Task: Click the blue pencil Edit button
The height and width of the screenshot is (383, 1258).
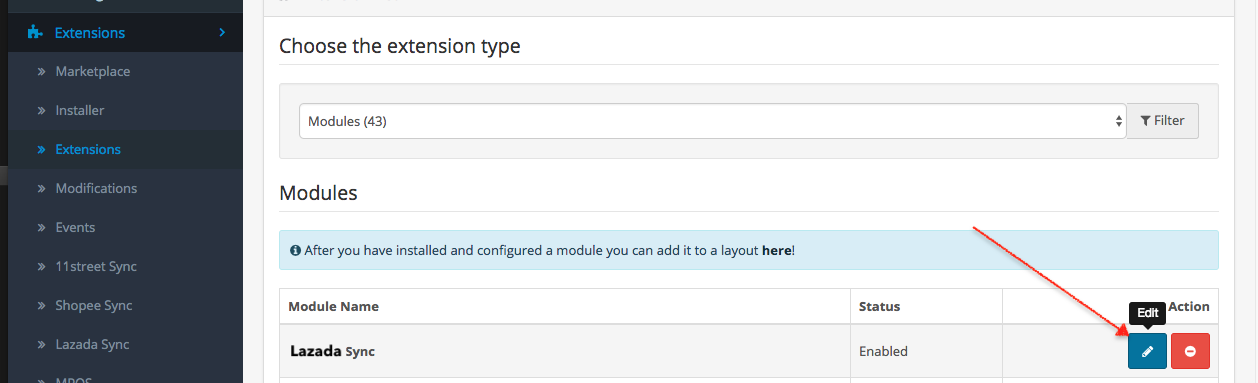Action: [1147, 351]
